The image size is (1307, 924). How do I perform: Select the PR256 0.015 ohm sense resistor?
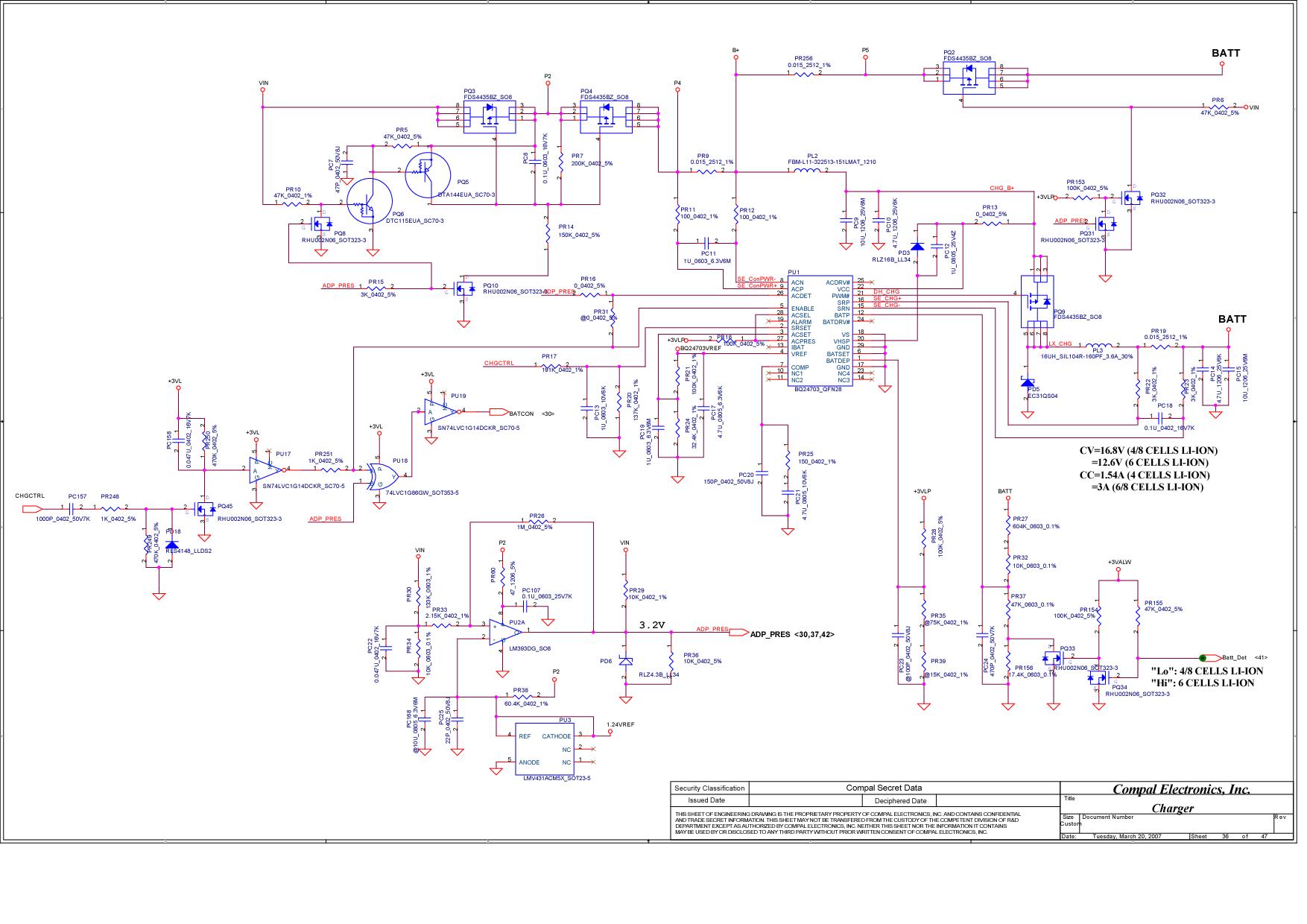pyautogui.click(x=803, y=74)
